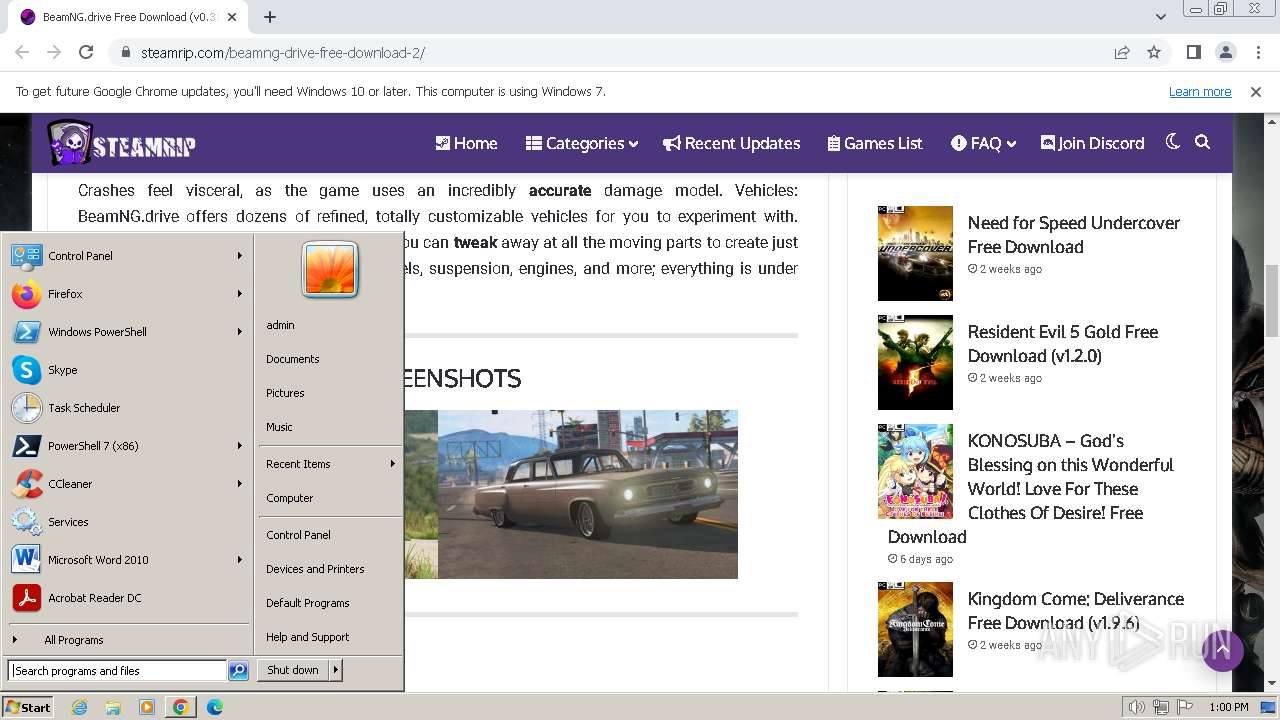Image resolution: width=1280 pixels, height=720 pixels.
Task: Expand PowerShell 7 (x86) jump list arrow
Action: coord(240,446)
